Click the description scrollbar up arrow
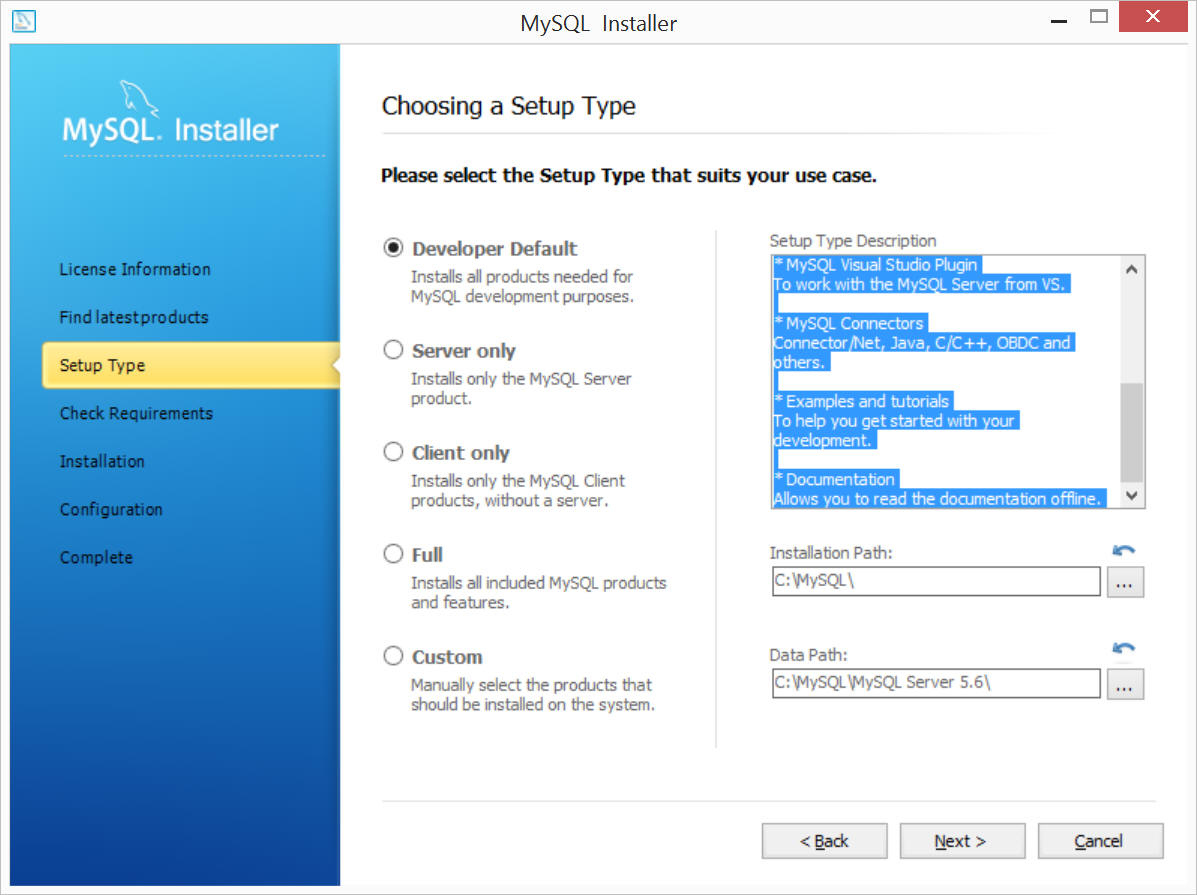Image resolution: width=1197 pixels, height=895 pixels. click(1132, 269)
